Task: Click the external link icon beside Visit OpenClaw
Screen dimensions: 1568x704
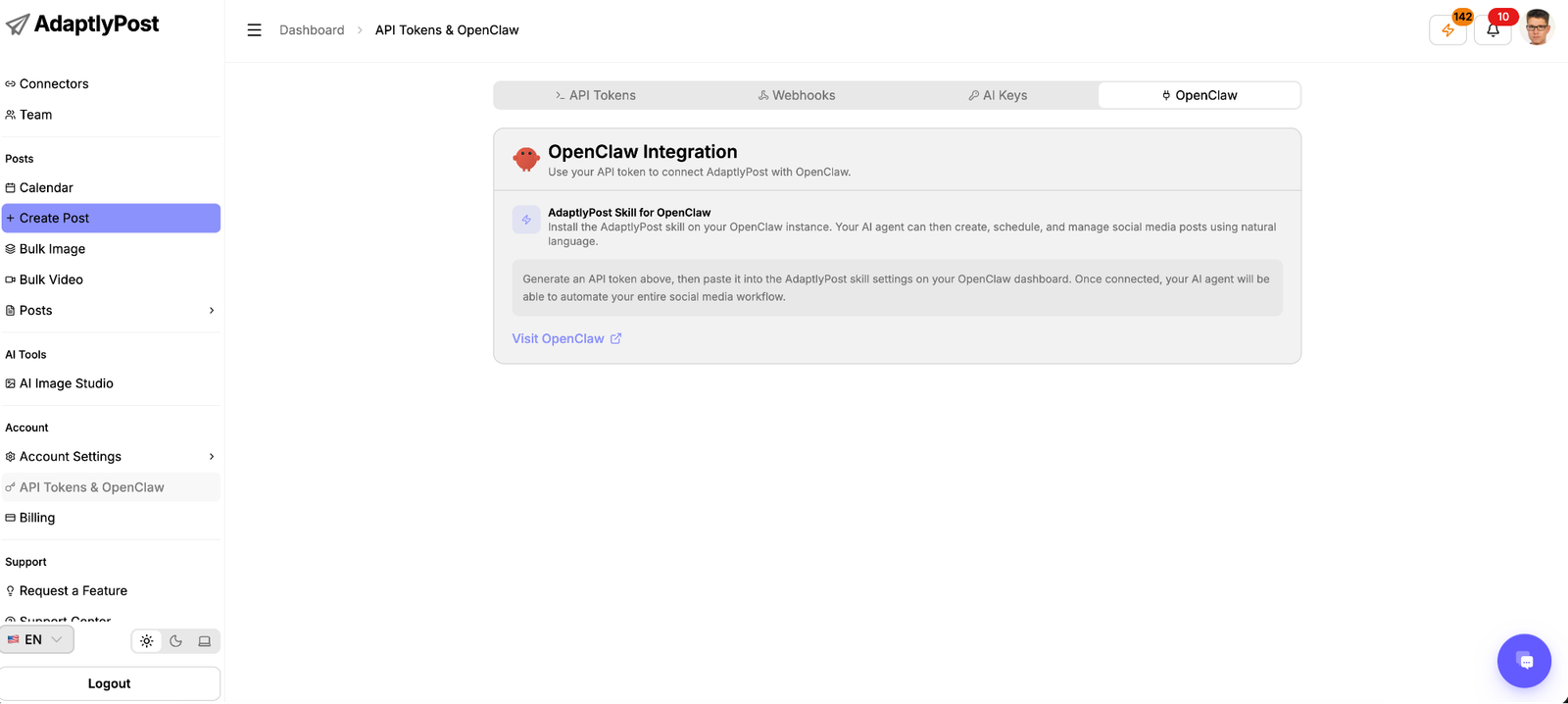Action: point(615,338)
